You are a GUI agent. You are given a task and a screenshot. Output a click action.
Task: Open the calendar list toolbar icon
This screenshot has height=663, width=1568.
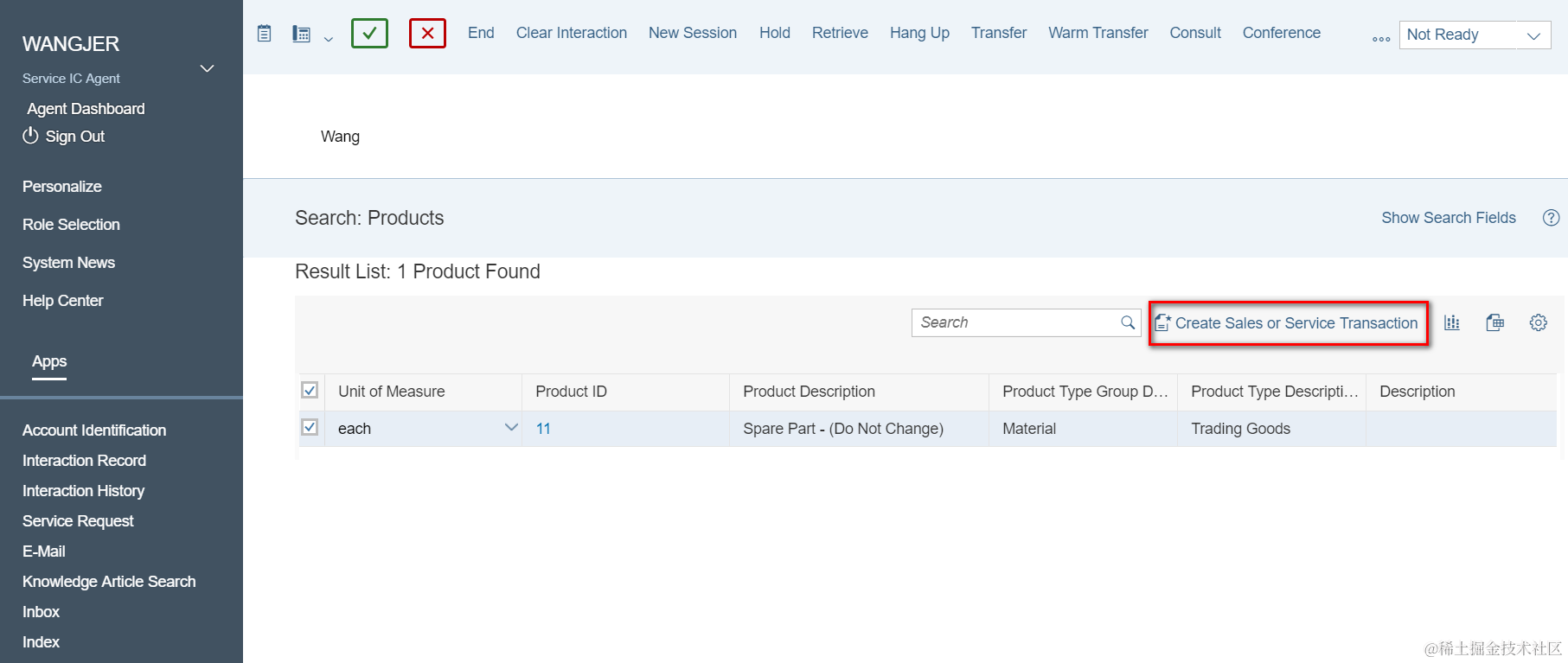coord(301,34)
